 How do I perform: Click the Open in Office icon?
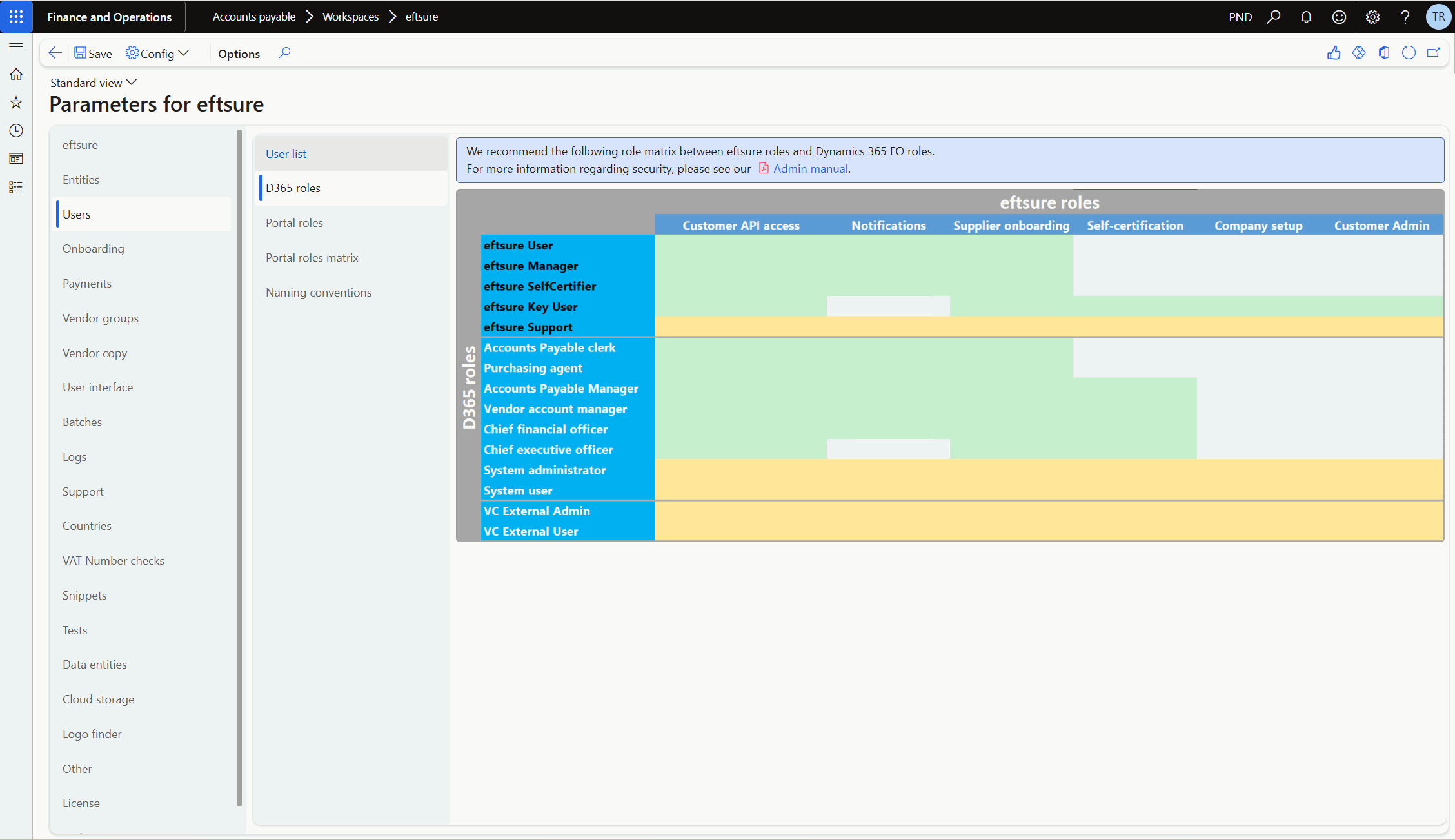tap(1384, 53)
